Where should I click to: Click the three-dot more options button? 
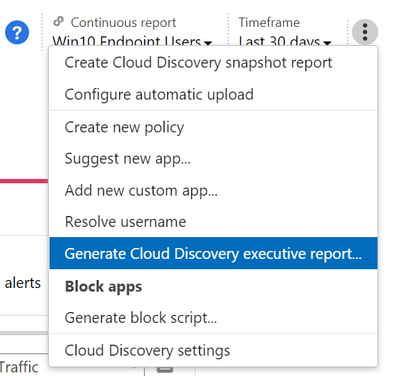coord(365,32)
